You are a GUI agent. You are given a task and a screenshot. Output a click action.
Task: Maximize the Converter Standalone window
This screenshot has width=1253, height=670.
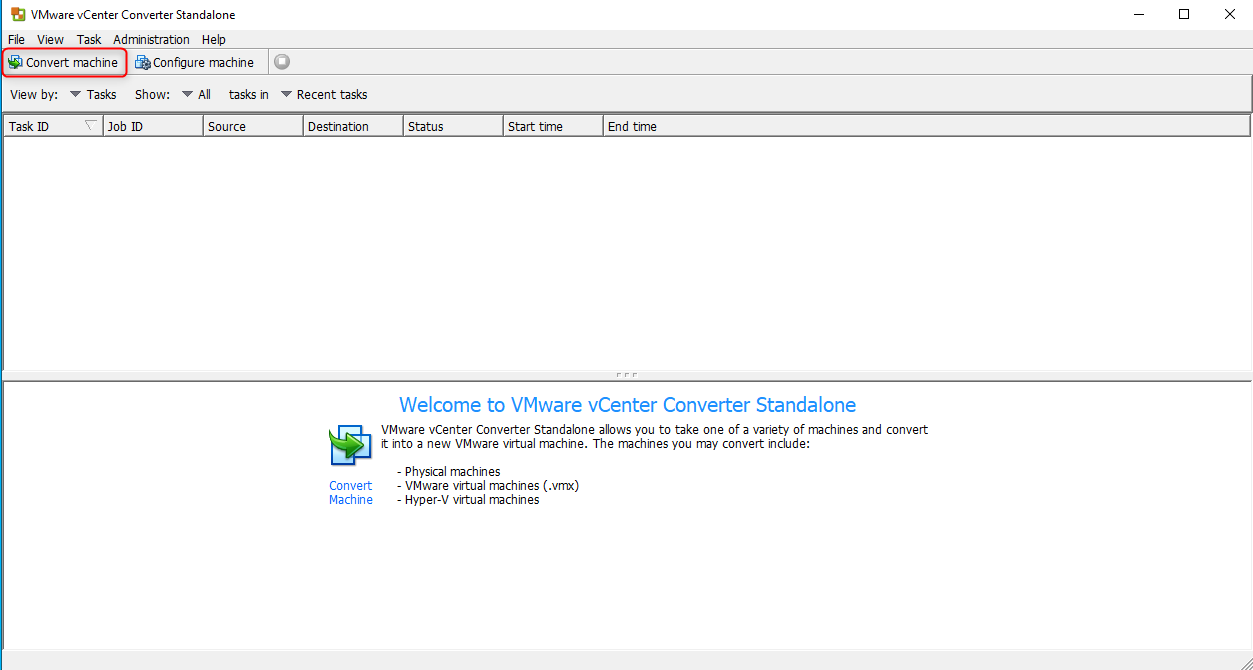point(1184,14)
